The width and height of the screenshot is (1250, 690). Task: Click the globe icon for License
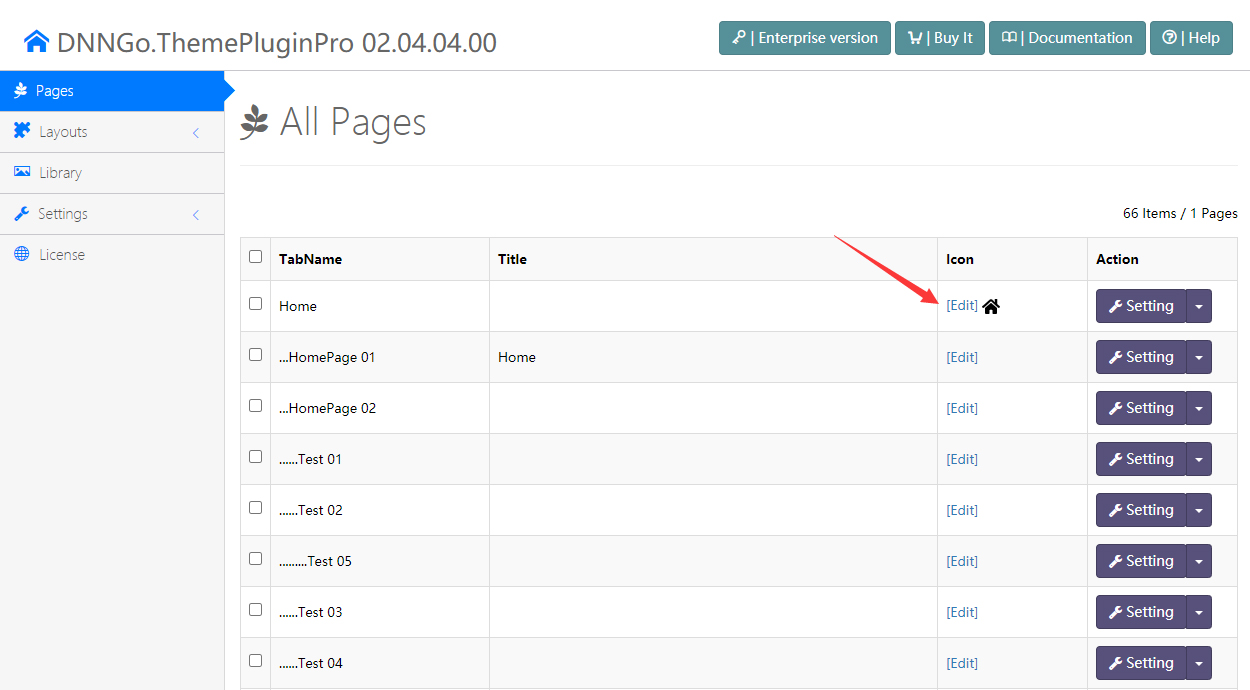point(22,254)
